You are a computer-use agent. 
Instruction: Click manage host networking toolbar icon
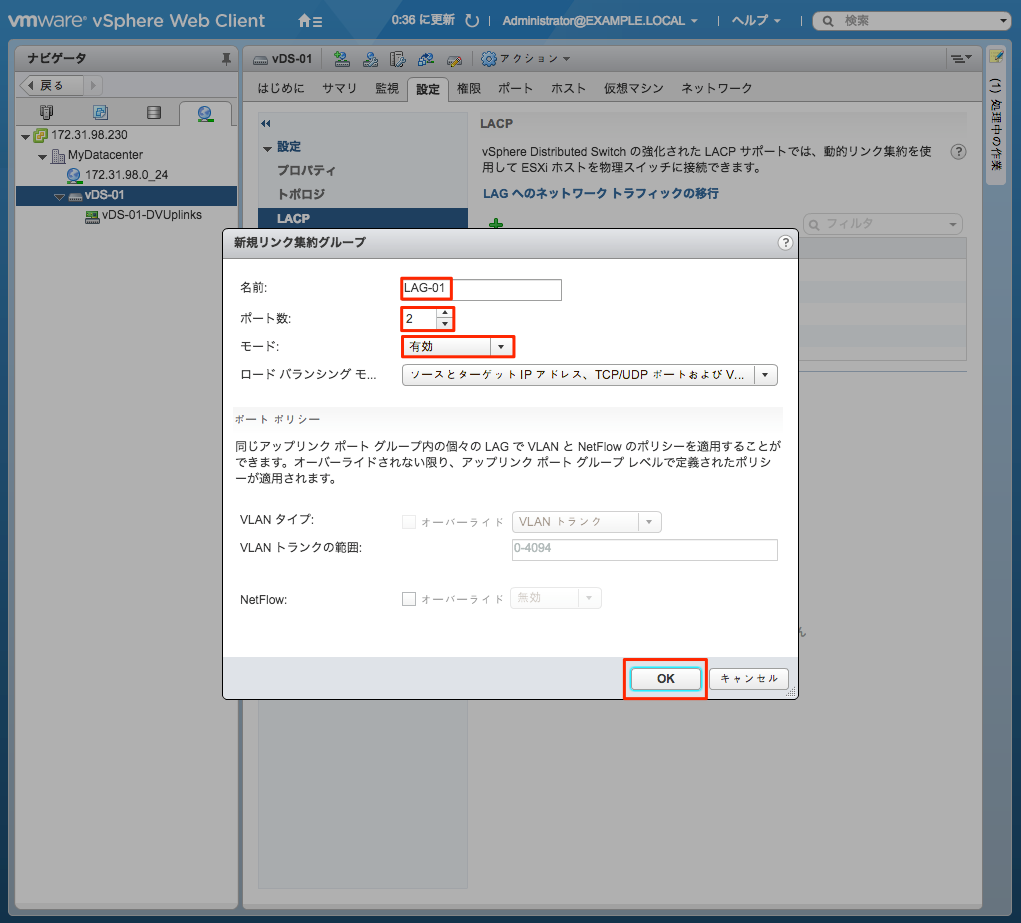pos(370,59)
